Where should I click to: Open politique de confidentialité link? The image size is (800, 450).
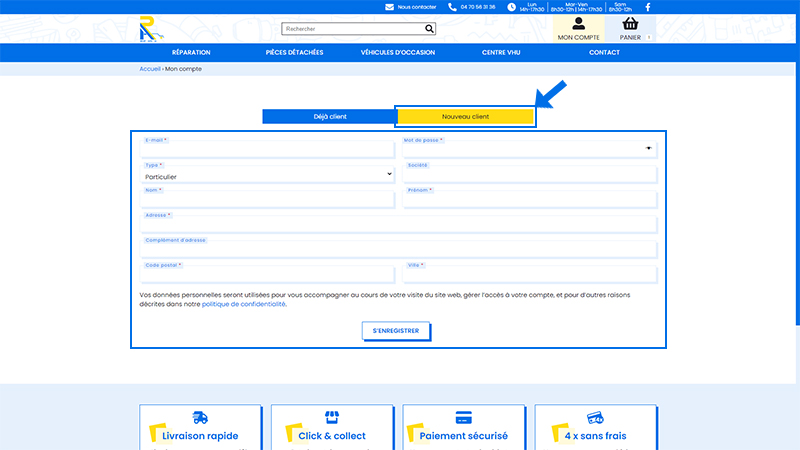244,304
